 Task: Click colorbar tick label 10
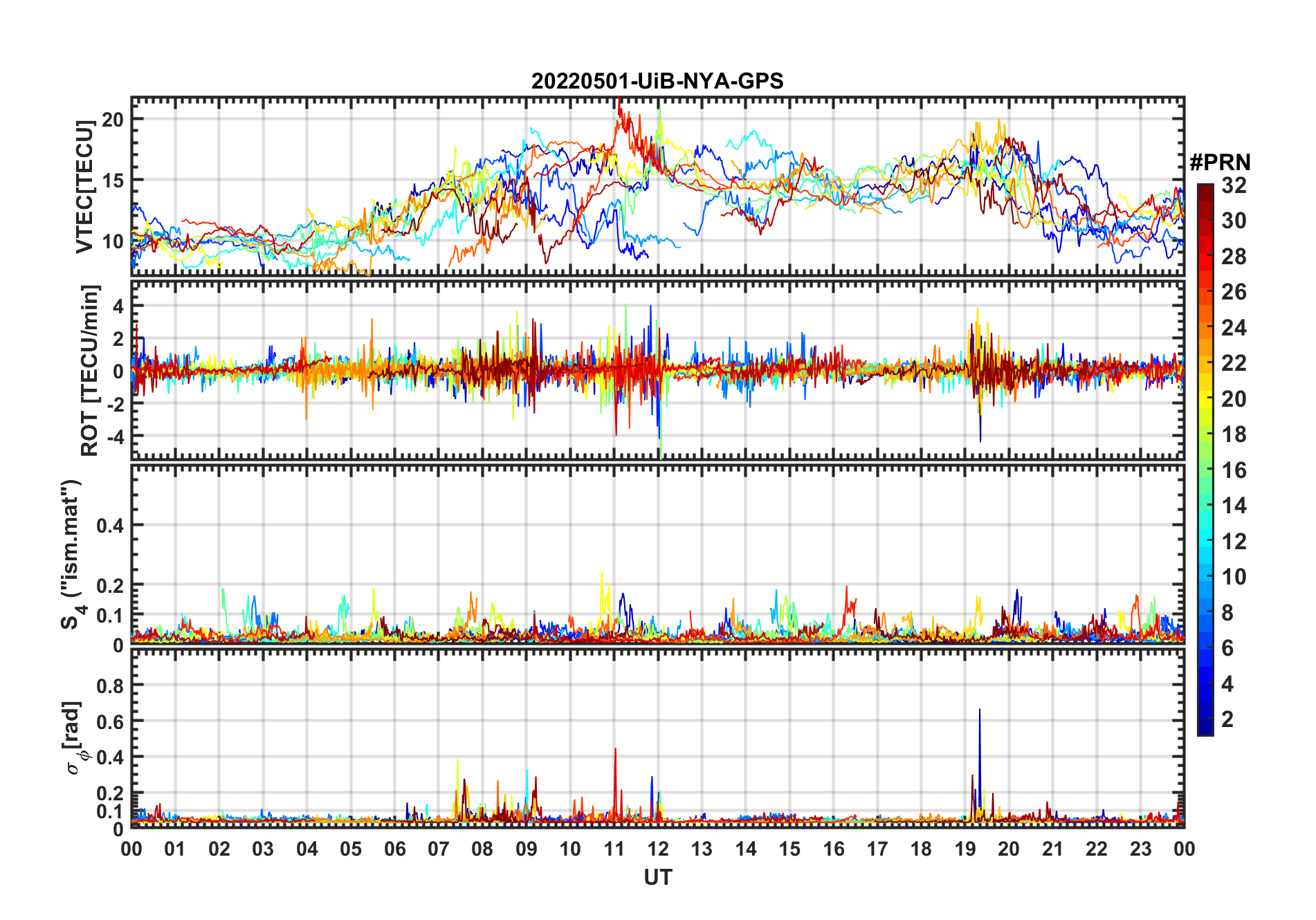coord(1234,577)
